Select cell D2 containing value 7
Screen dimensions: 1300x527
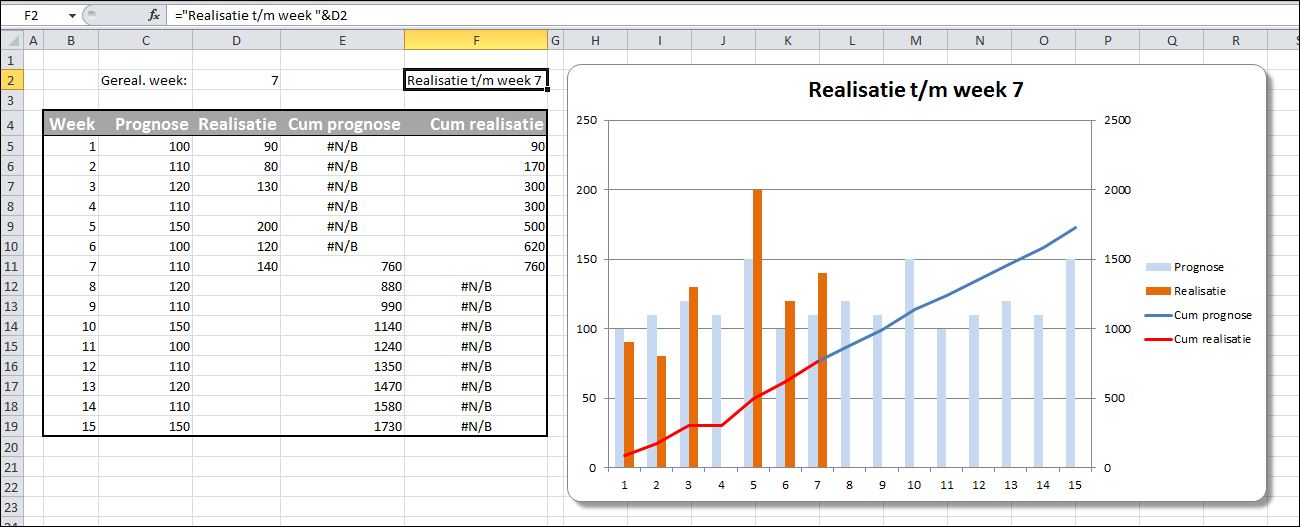[236, 80]
